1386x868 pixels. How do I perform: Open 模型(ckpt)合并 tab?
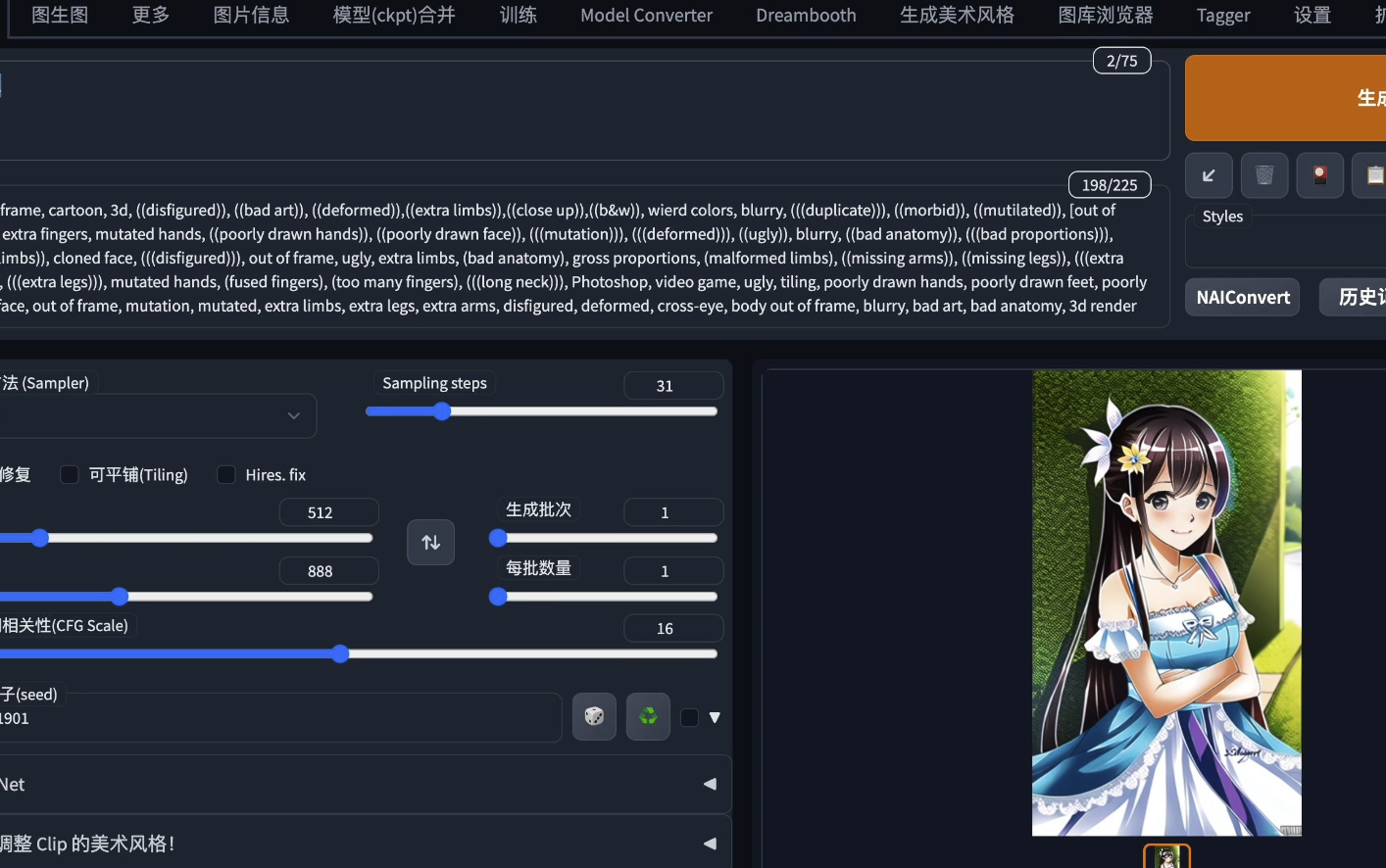(394, 16)
